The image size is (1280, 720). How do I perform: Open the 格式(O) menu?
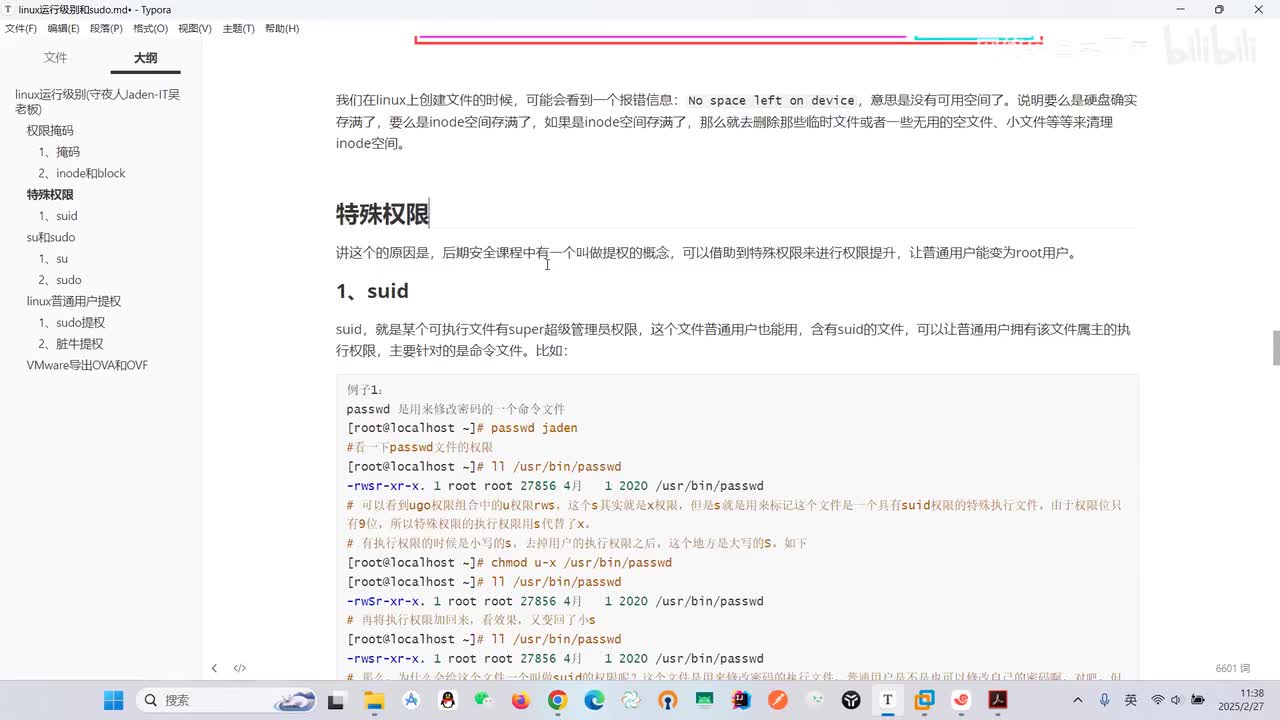tap(150, 28)
